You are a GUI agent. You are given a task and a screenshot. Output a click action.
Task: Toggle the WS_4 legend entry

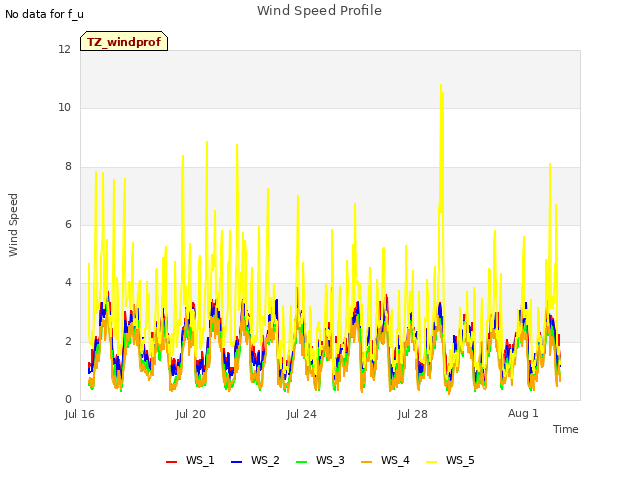click(x=385, y=460)
